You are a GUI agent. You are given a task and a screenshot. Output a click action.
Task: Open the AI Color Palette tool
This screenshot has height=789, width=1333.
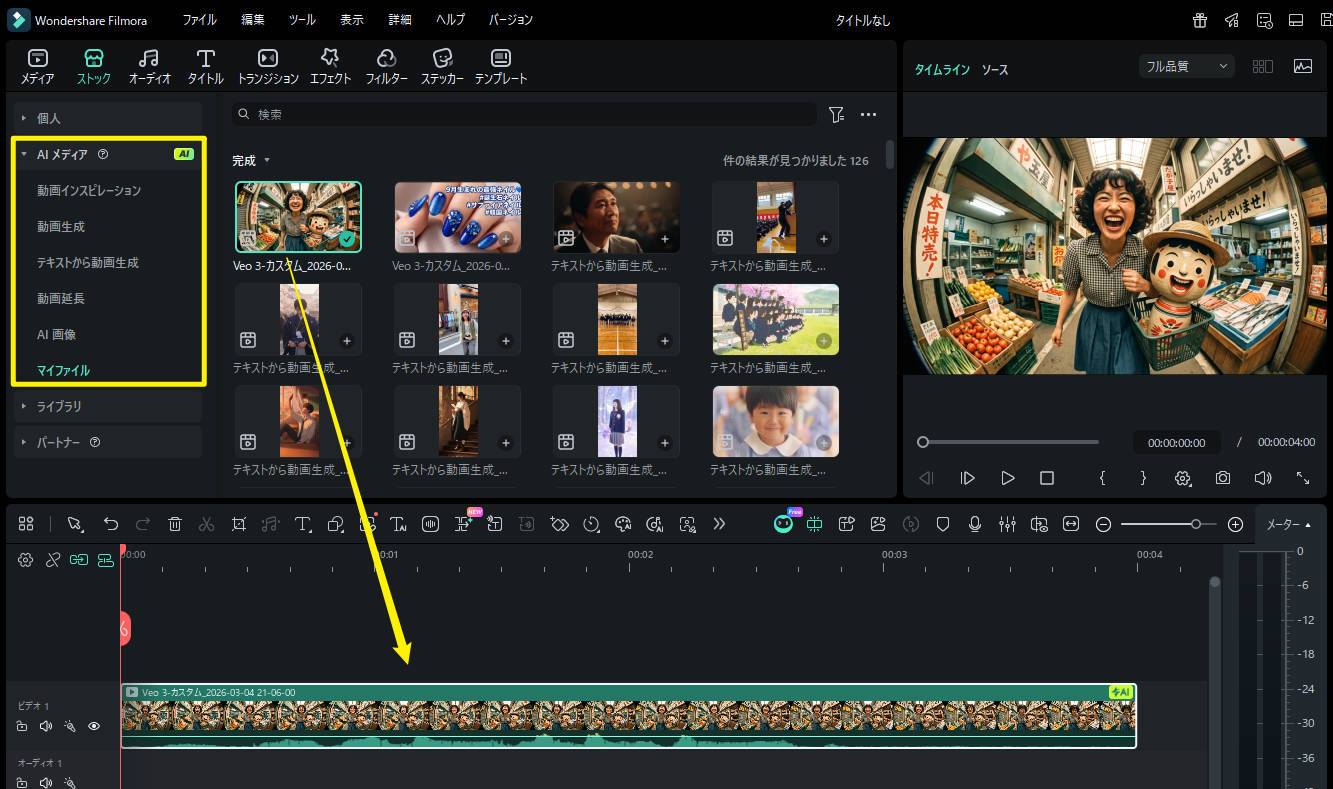pyautogui.click(x=625, y=523)
